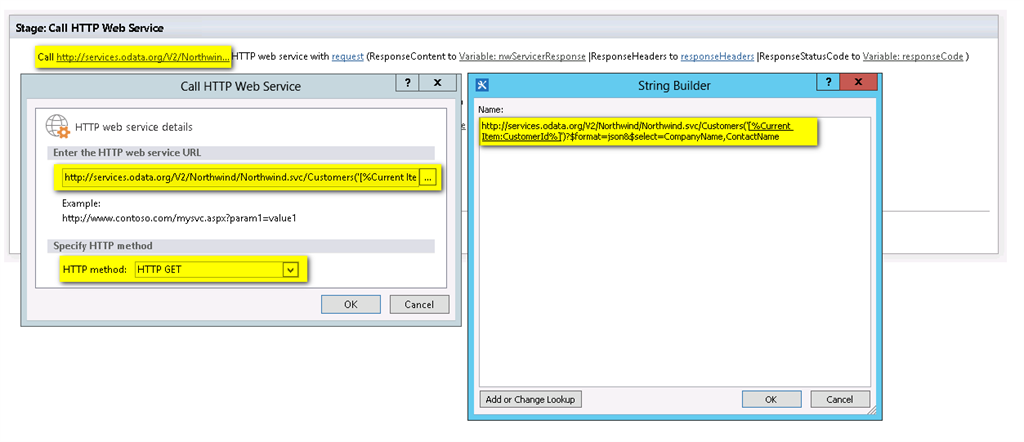Viewport: 1024px width, 442px height.
Task: Open 'Variable: nwServicerResponse' link
Action: 522,57
